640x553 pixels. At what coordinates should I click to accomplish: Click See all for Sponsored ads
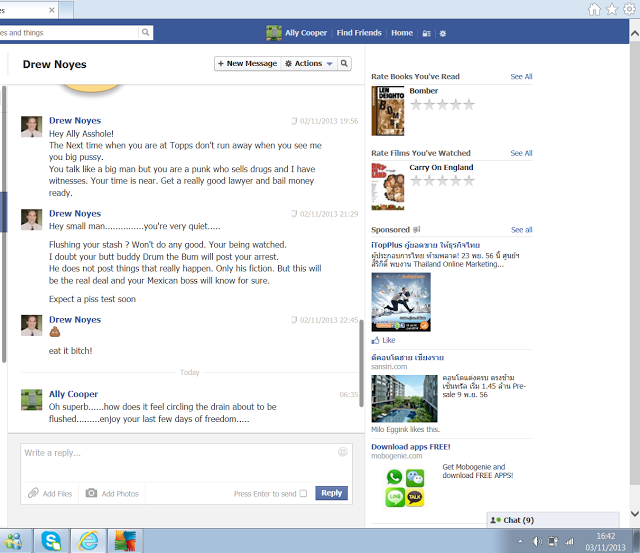tap(522, 230)
